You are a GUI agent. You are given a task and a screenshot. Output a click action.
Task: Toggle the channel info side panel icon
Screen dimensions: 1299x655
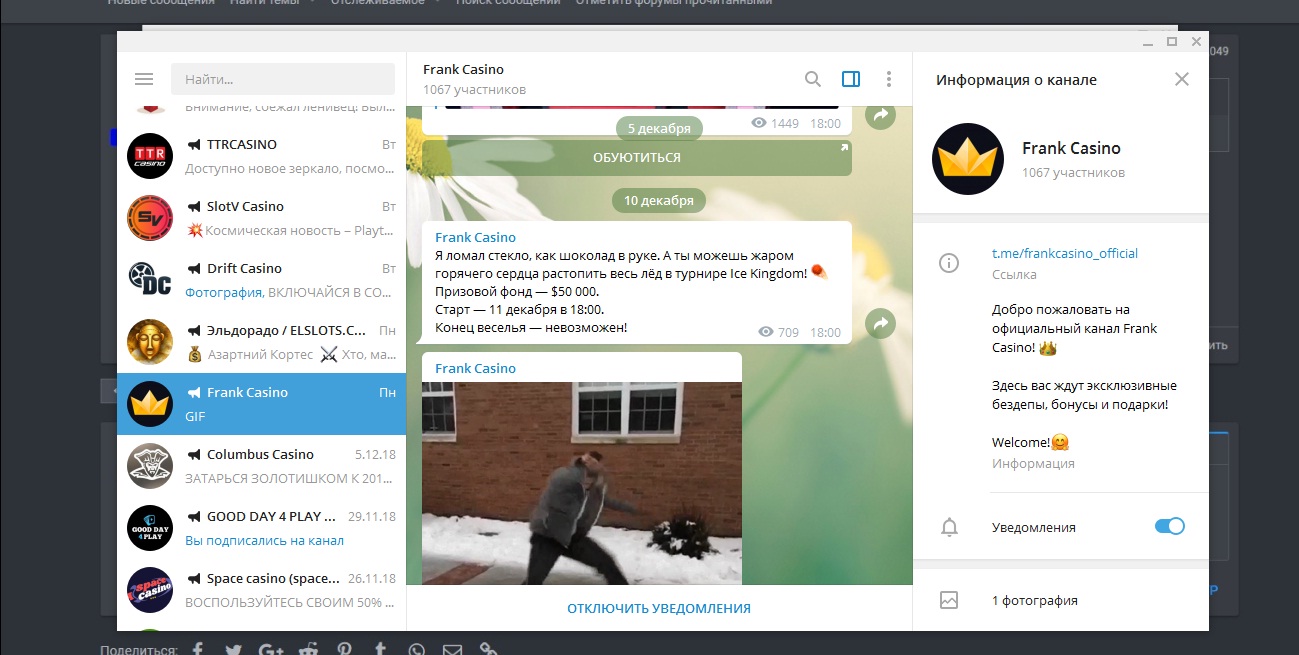click(851, 79)
